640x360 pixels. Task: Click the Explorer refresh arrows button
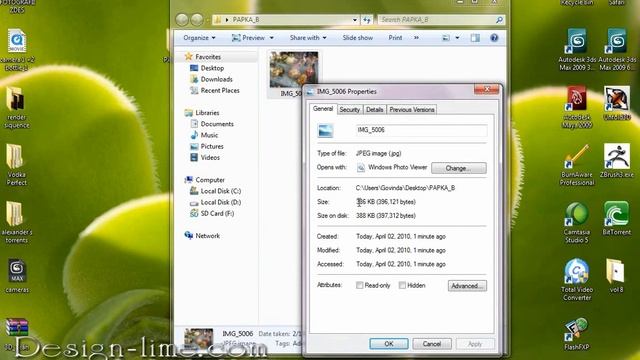coord(367,19)
